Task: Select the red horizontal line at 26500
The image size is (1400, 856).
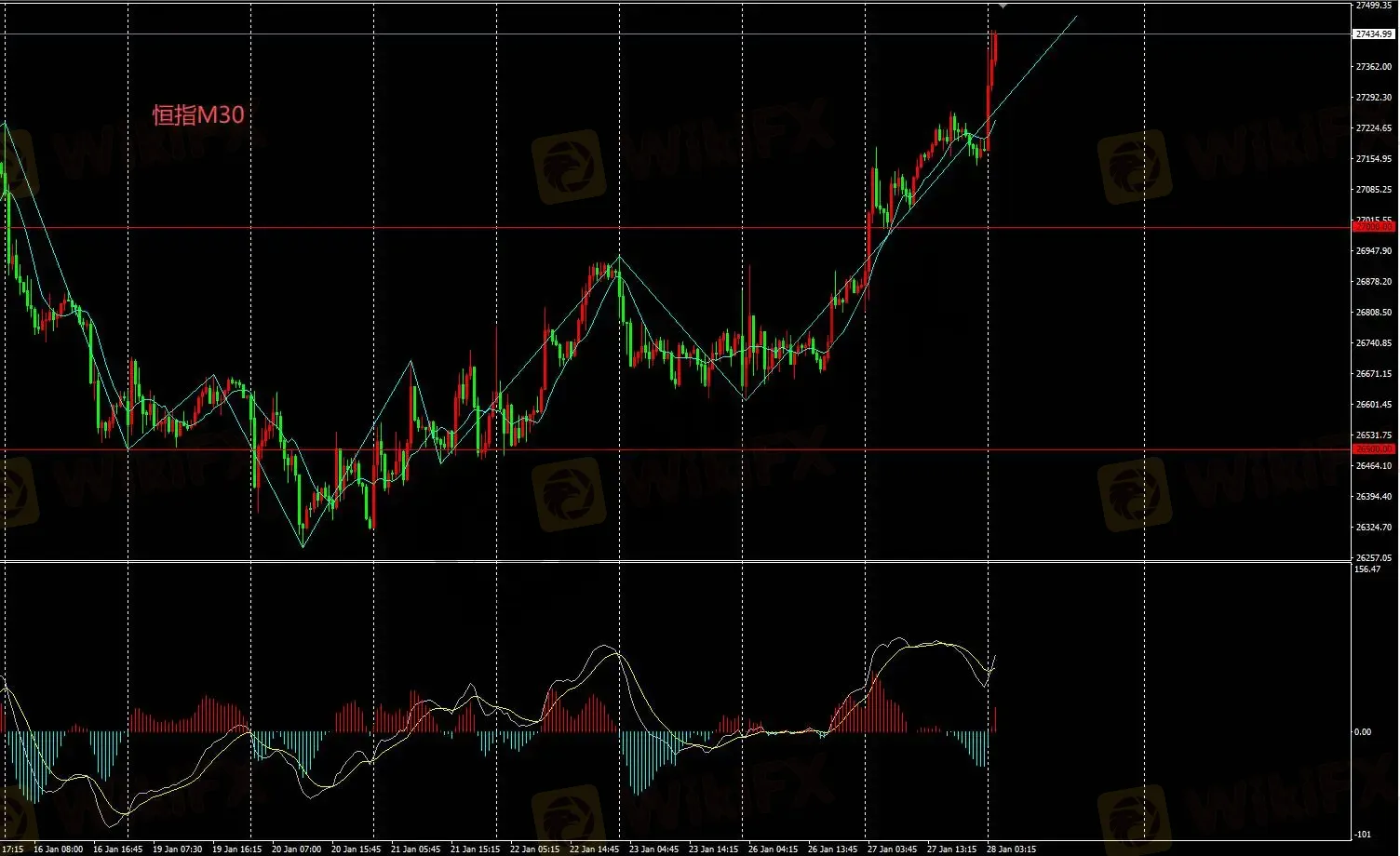Action: click(652, 449)
